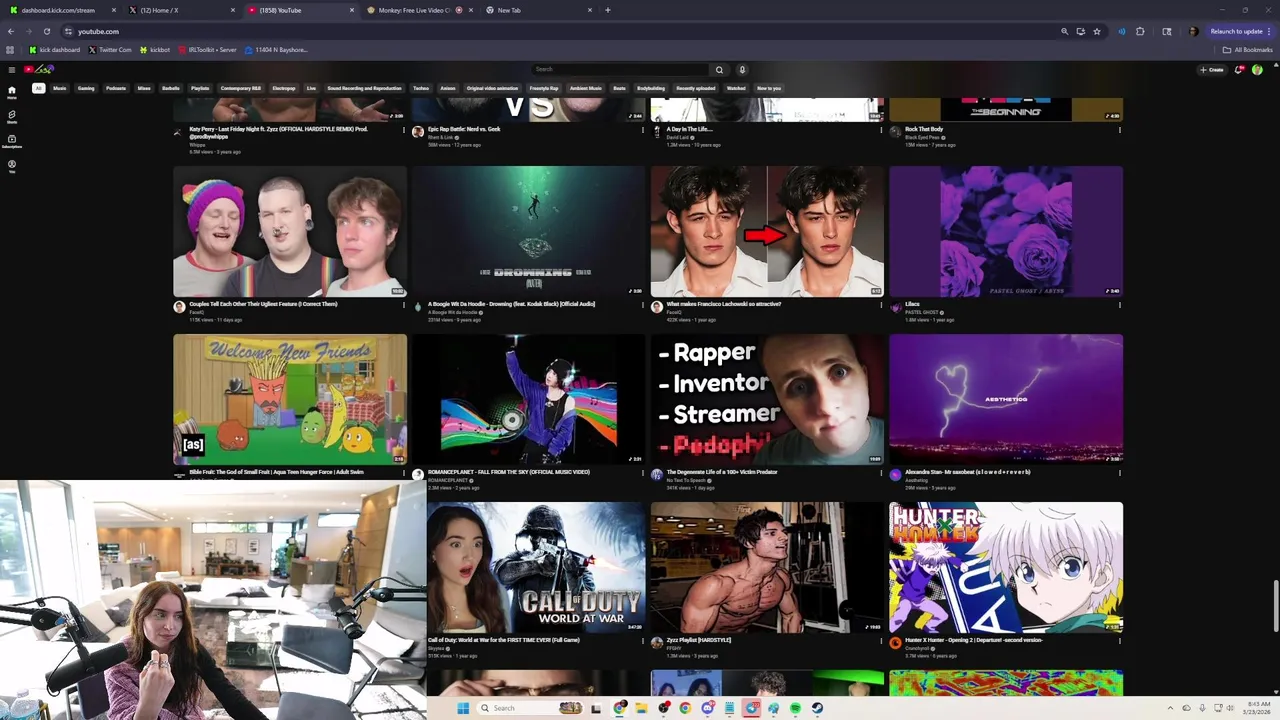Viewport: 1280px width, 720px height.
Task: Click the YouTube logo
Action: click(x=39, y=69)
